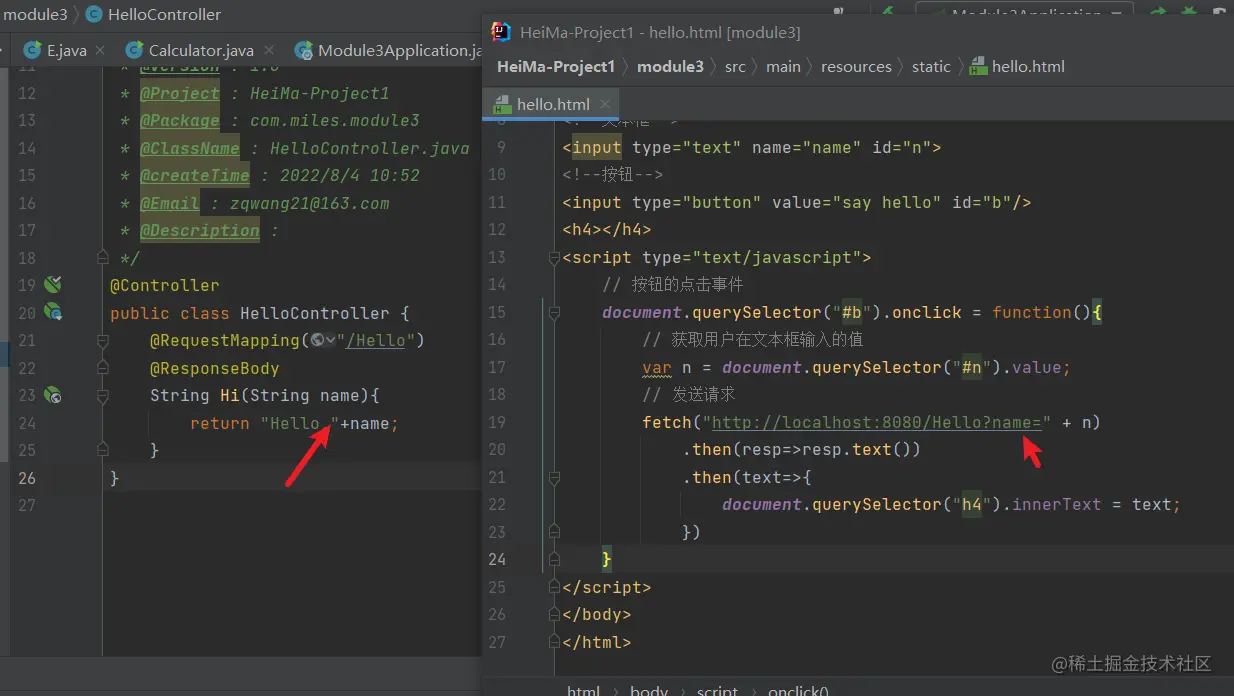Image resolution: width=1234 pixels, height=696 pixels.
Task: Click the @createTime doc tag
Action: pyautogui.click(x=194, y=176)
